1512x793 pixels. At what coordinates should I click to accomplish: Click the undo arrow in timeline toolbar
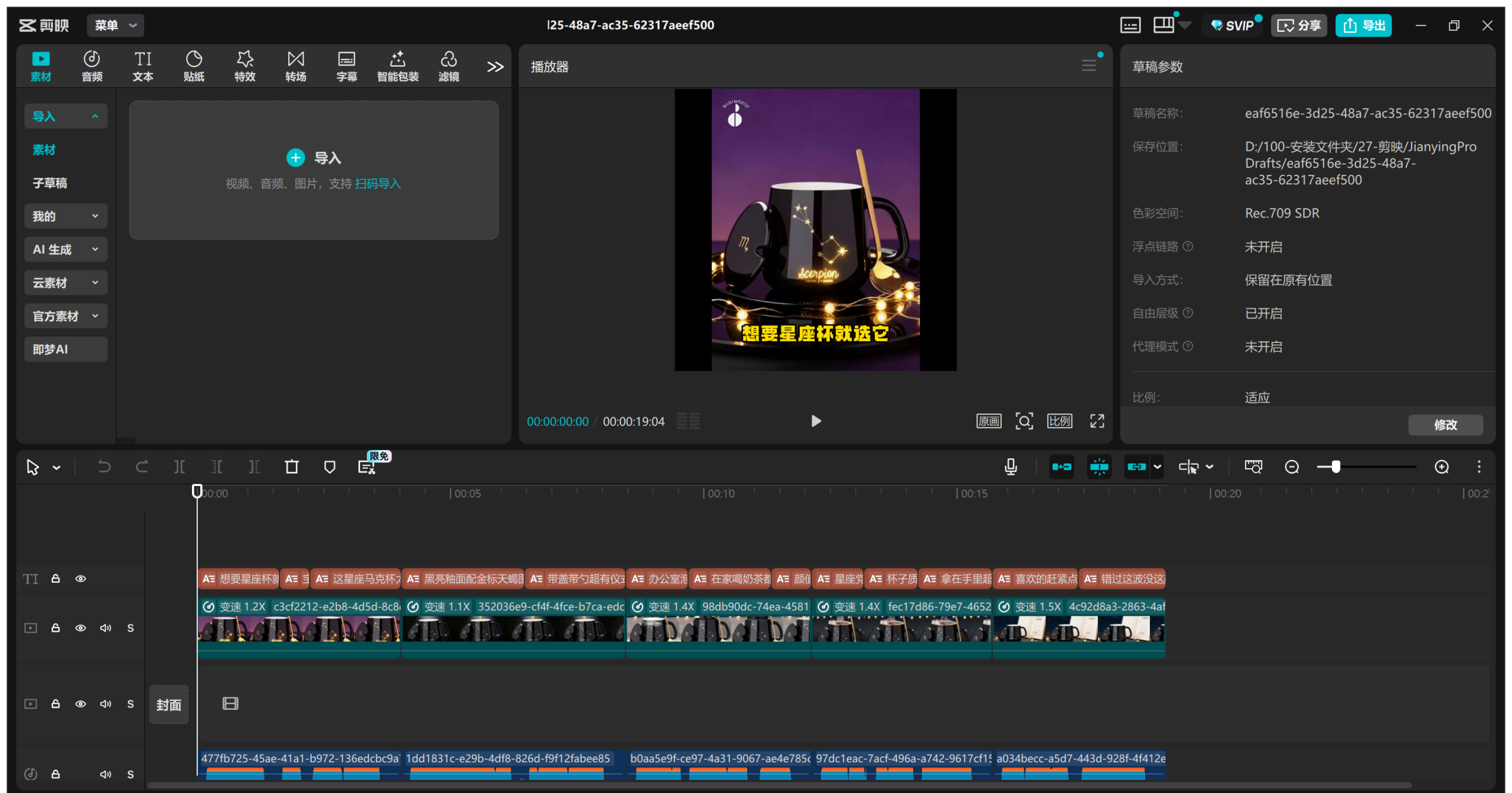pos(104,467)
